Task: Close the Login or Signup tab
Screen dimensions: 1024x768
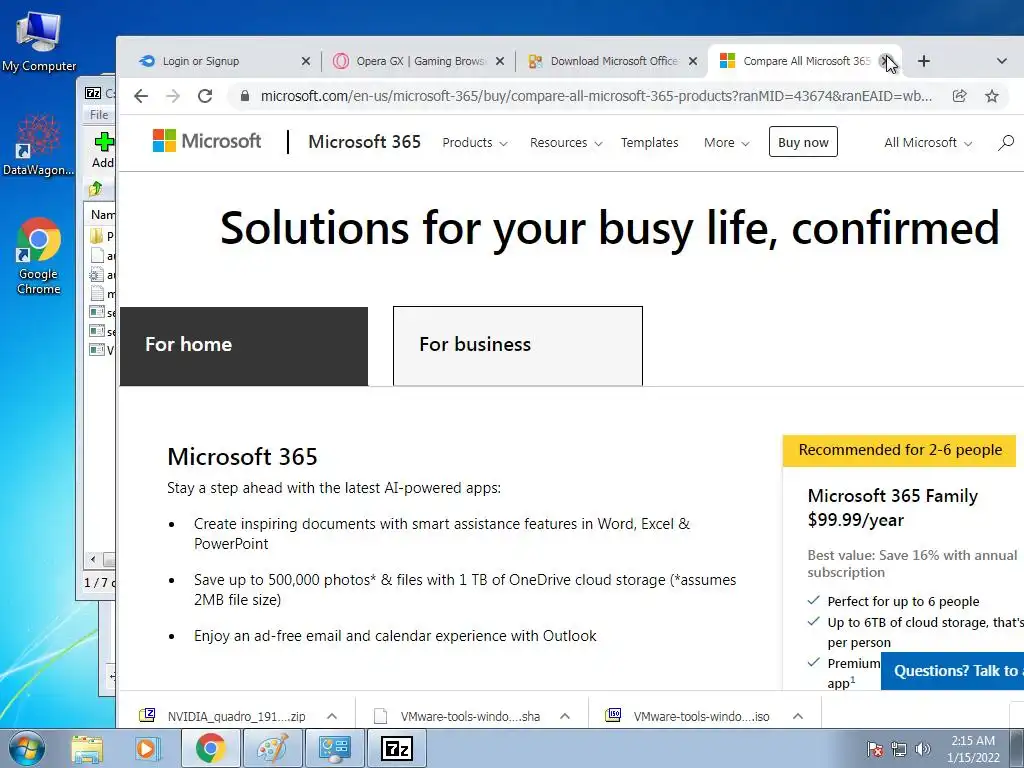Action: tap(306, 61)
